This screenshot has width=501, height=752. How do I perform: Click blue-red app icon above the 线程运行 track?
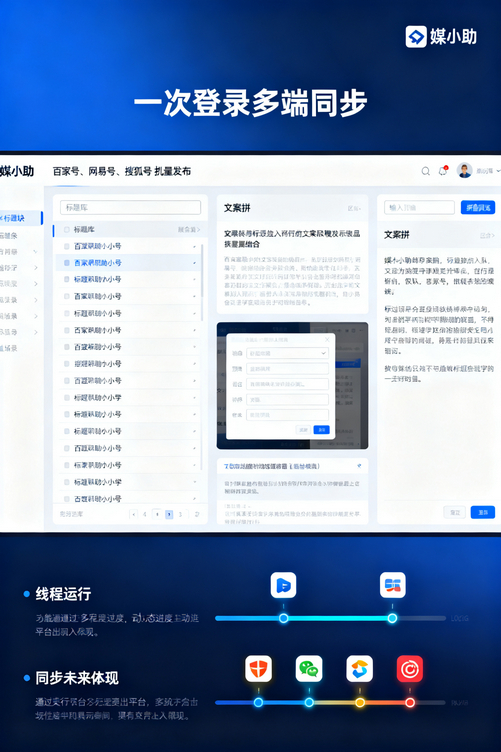click(x=393, y=585)
